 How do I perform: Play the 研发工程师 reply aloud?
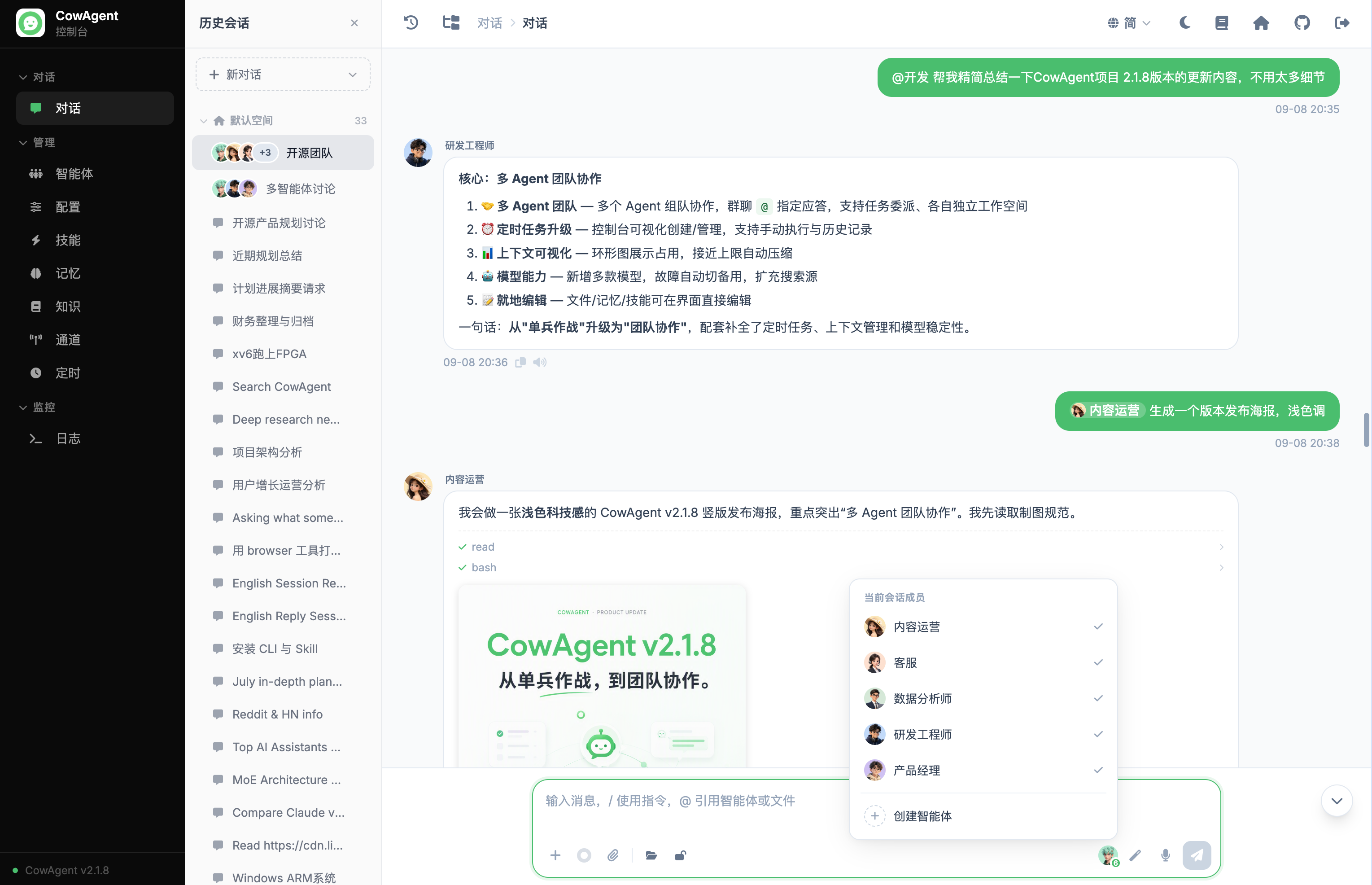pyautogui.click(x=540, y=363)
